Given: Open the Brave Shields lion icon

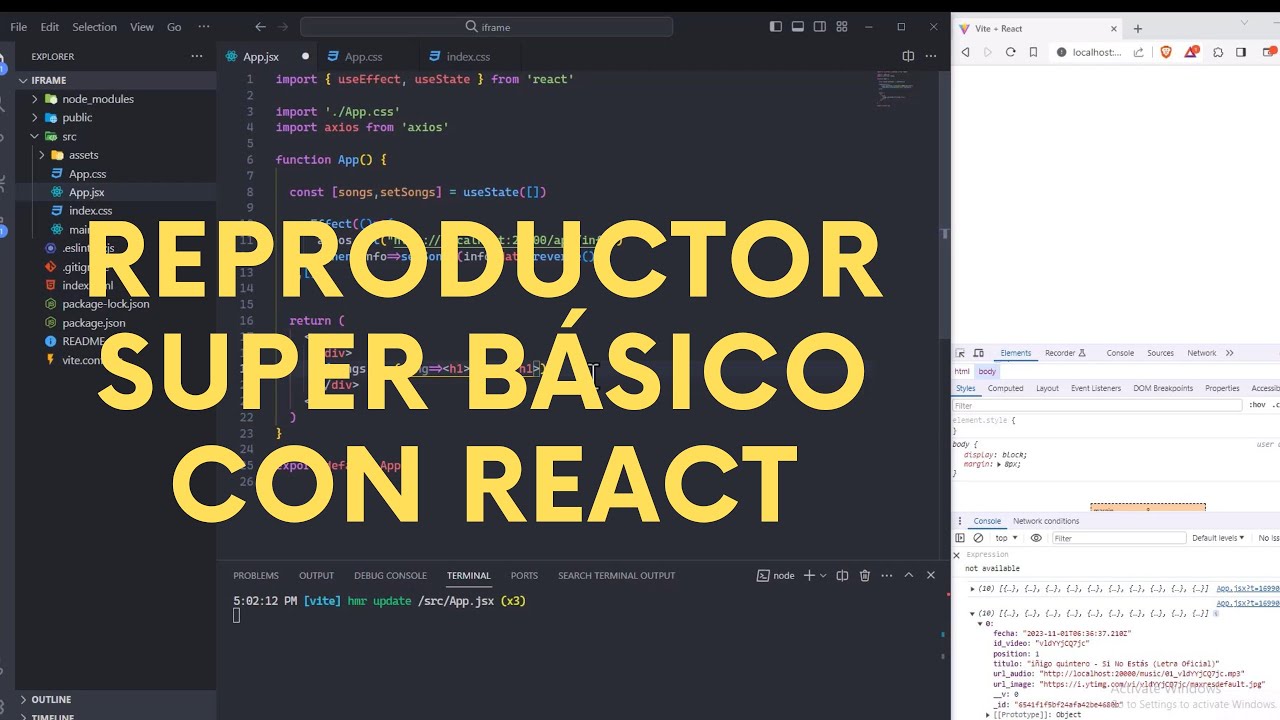Looking at the screenshot, I should click(x=1166, y=52).
